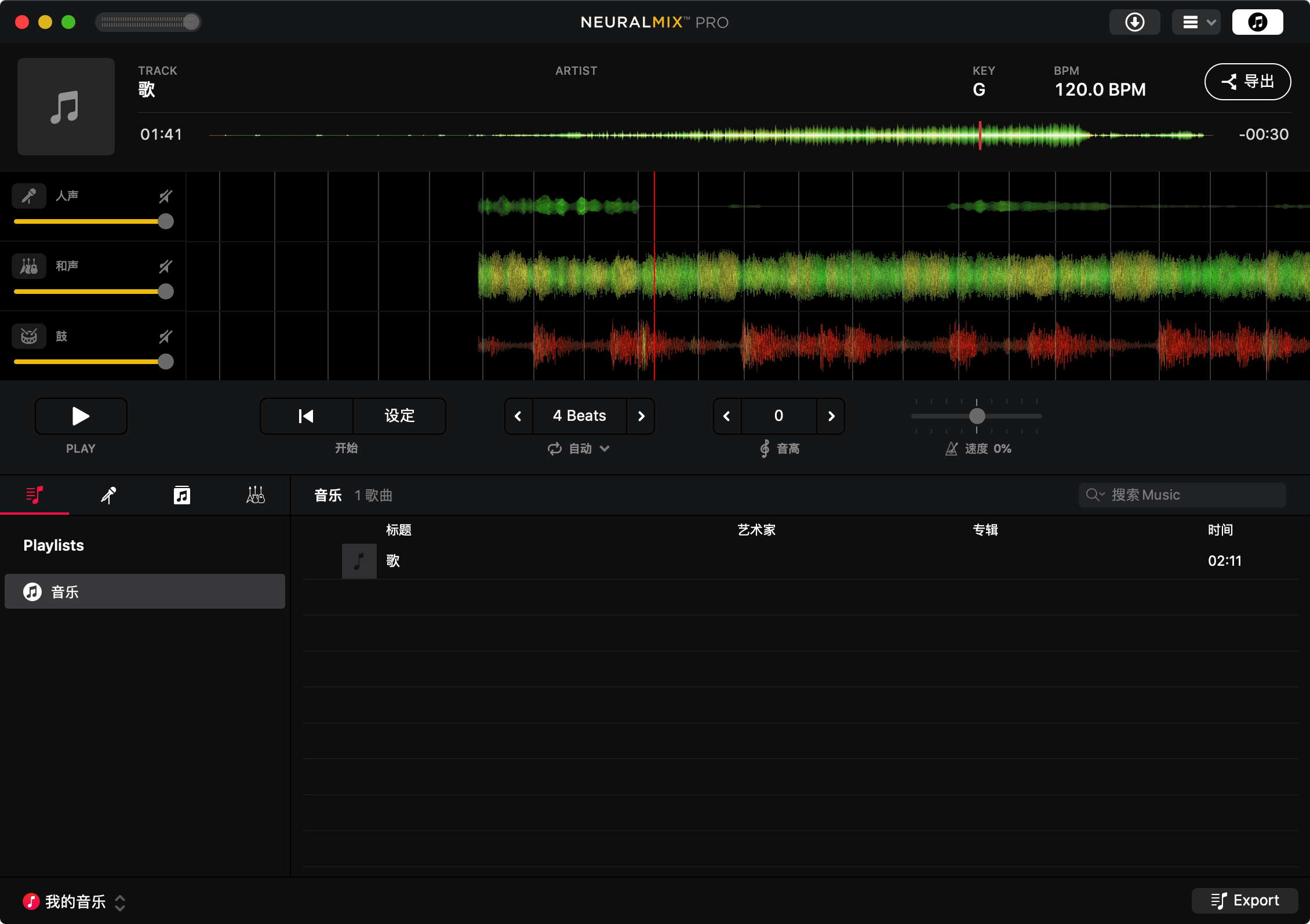Click the key value G
The width and height of the screenshot is (1310, 924).
pos(979,90)
